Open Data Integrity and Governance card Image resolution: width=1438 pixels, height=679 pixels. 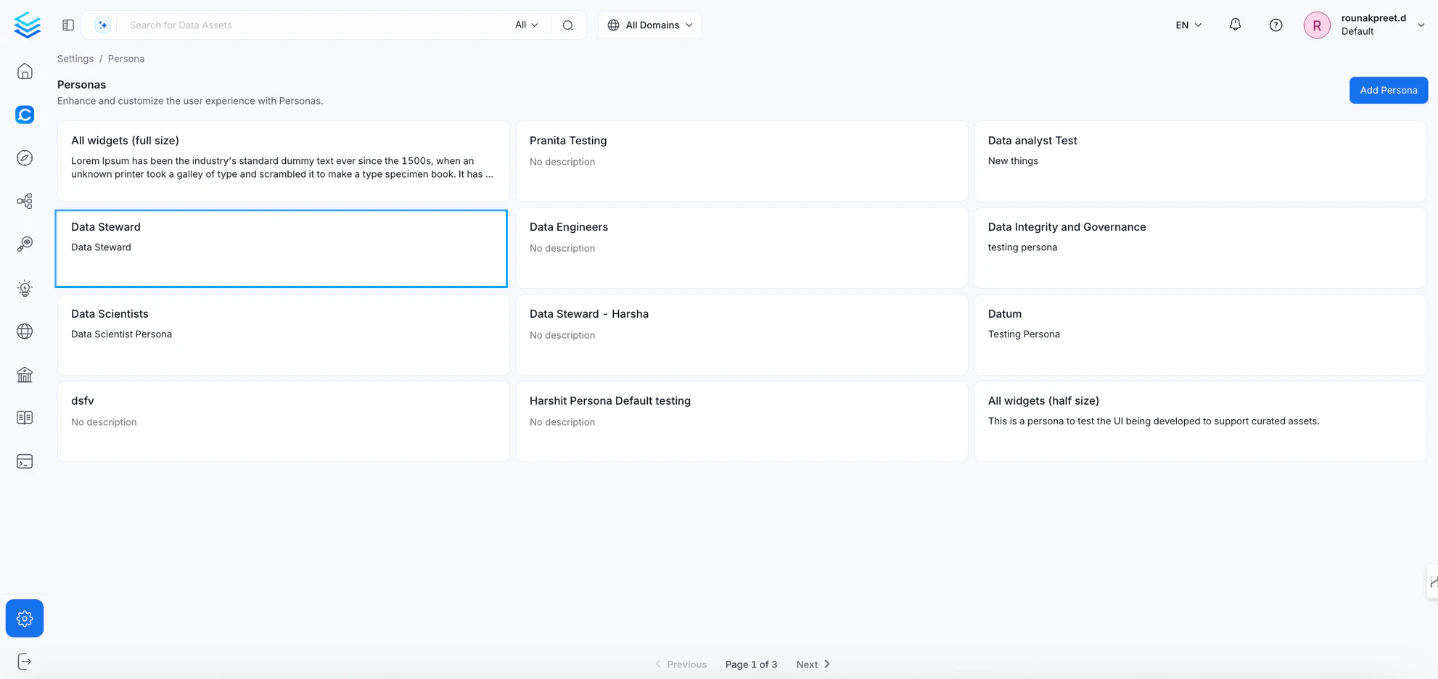[1200, 248]
